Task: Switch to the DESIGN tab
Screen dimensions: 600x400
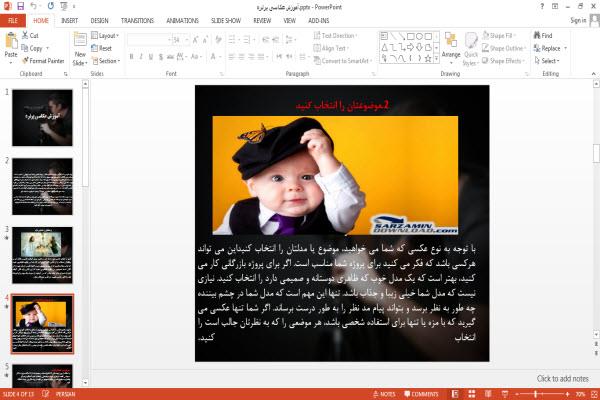Action: 99,21
